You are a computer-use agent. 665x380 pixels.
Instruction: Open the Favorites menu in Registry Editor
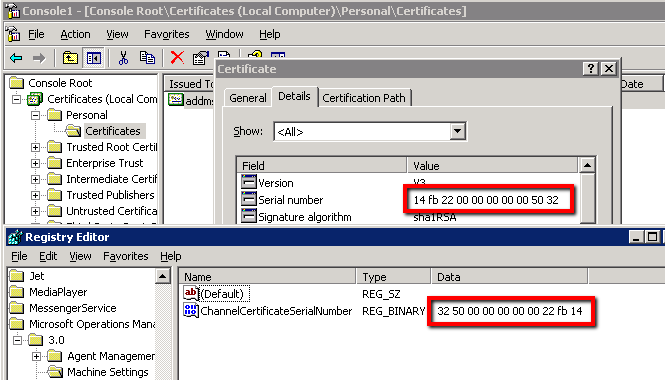126,256
